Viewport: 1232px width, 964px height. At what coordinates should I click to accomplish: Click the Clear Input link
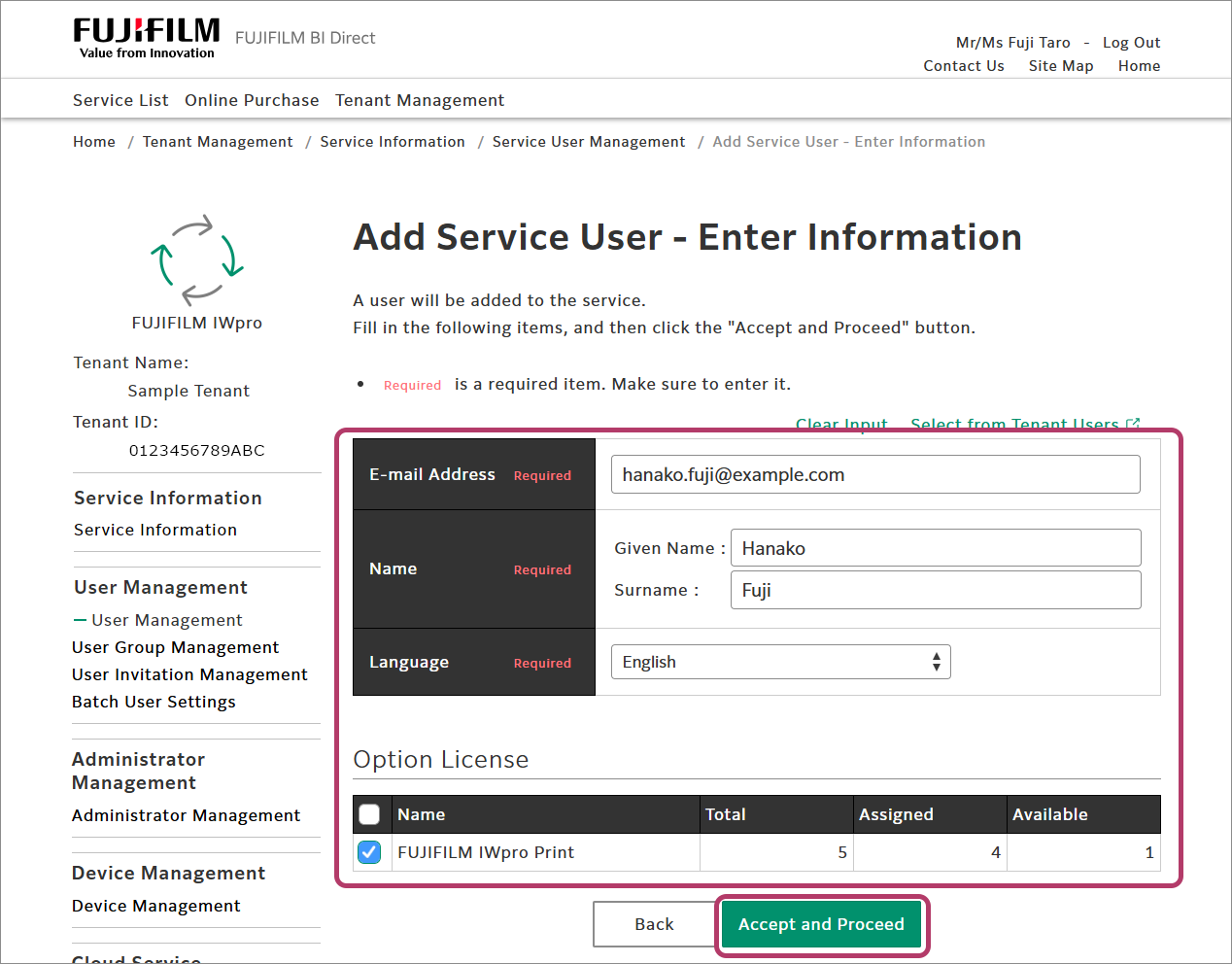coord(841,425)
